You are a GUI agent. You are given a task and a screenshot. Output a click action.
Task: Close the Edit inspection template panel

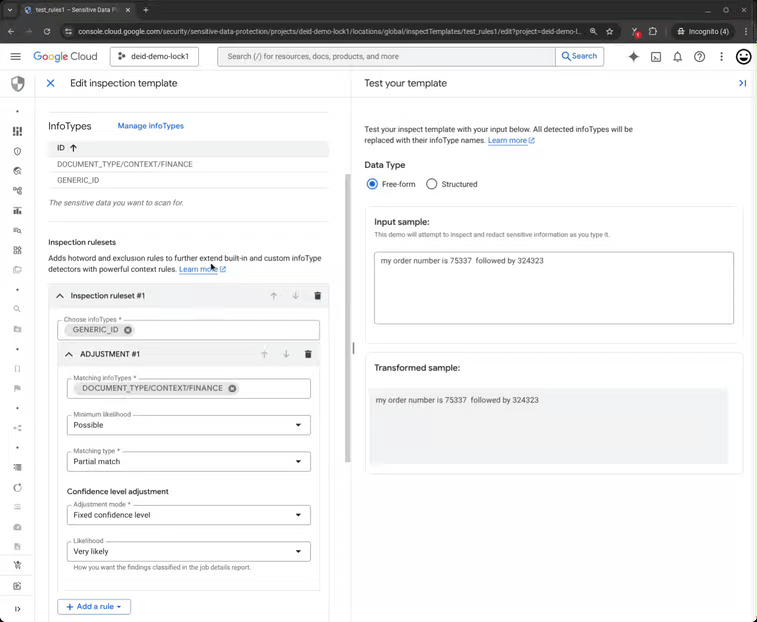tap(51, 83)
